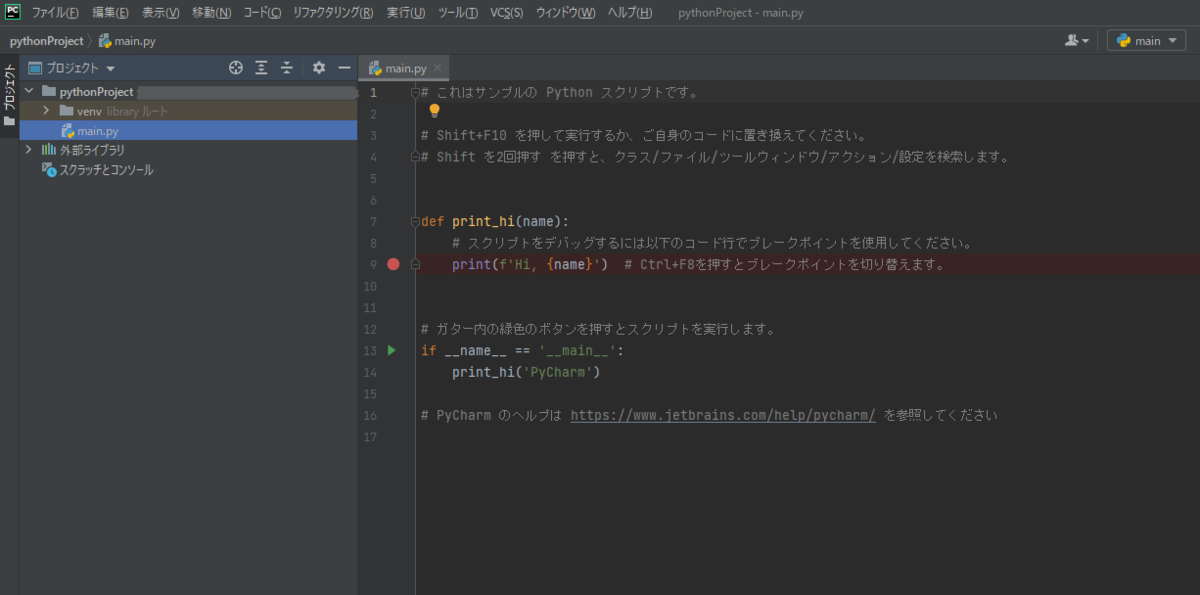Viewport: 1200px width, 595px height.
Task: Open the ツール(T) menu
Action: point(457,13)
